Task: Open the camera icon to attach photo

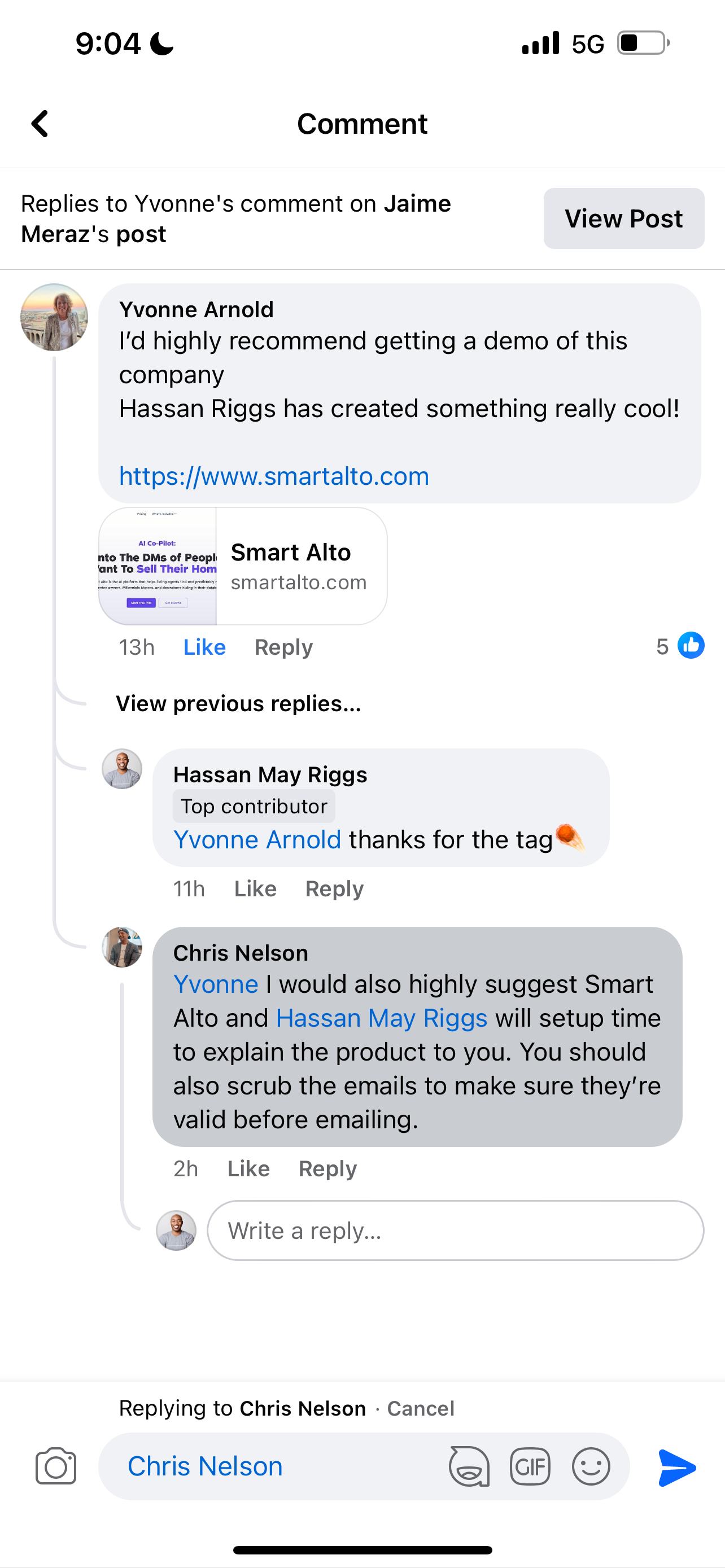Action: (56, 1466)
